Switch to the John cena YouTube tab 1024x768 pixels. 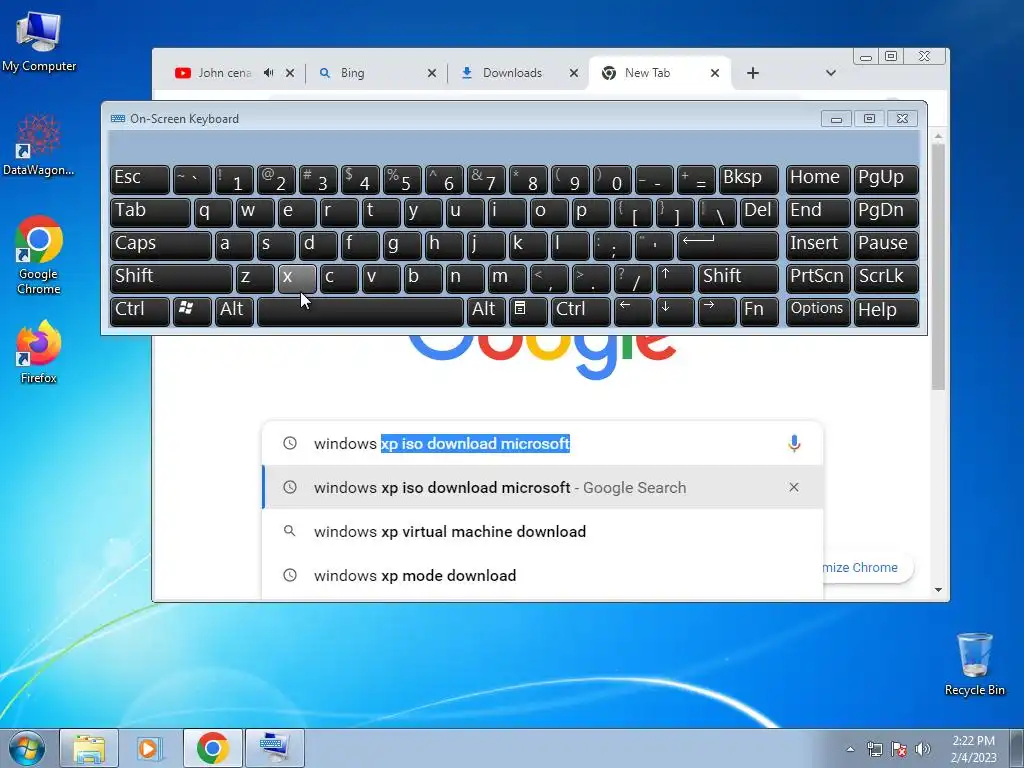point(225,72)
